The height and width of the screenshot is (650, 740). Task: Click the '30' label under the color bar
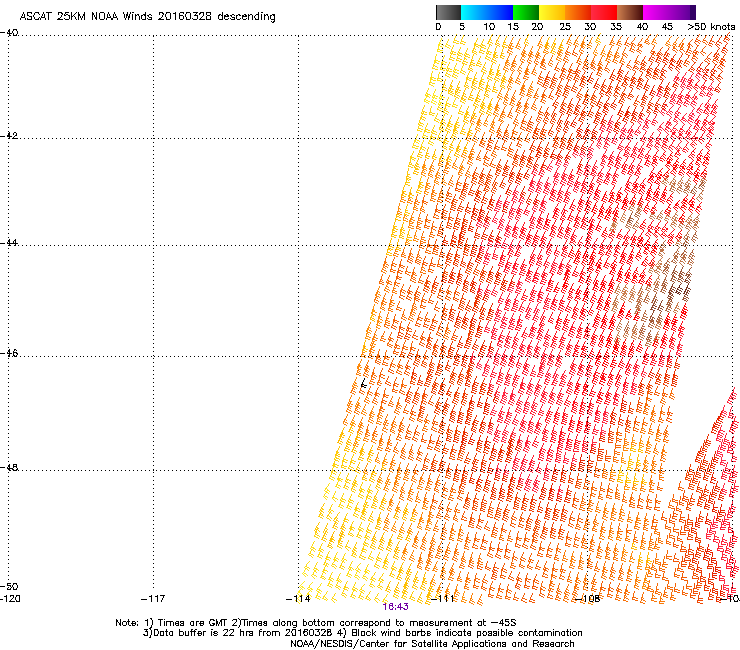(x=590, y=27)
